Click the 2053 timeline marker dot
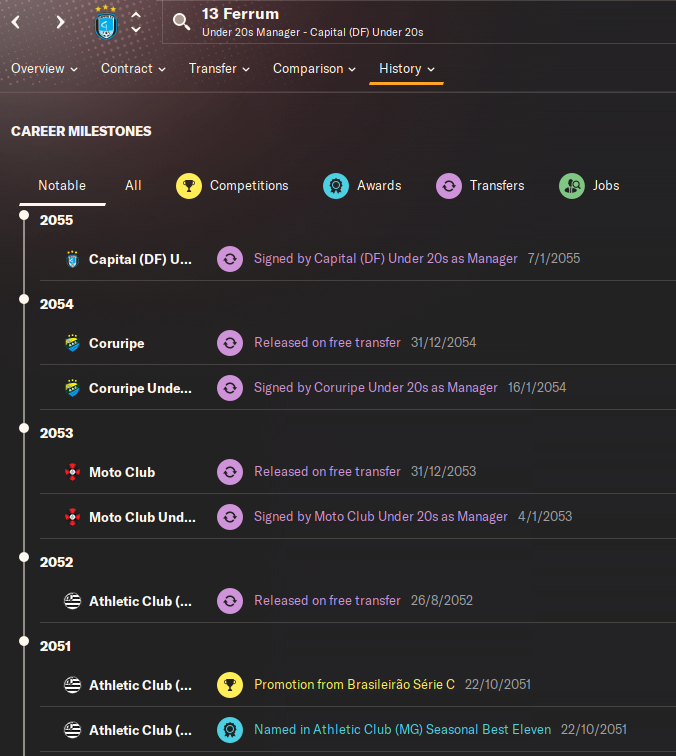676x756 pixels. [x=24, y=428]
